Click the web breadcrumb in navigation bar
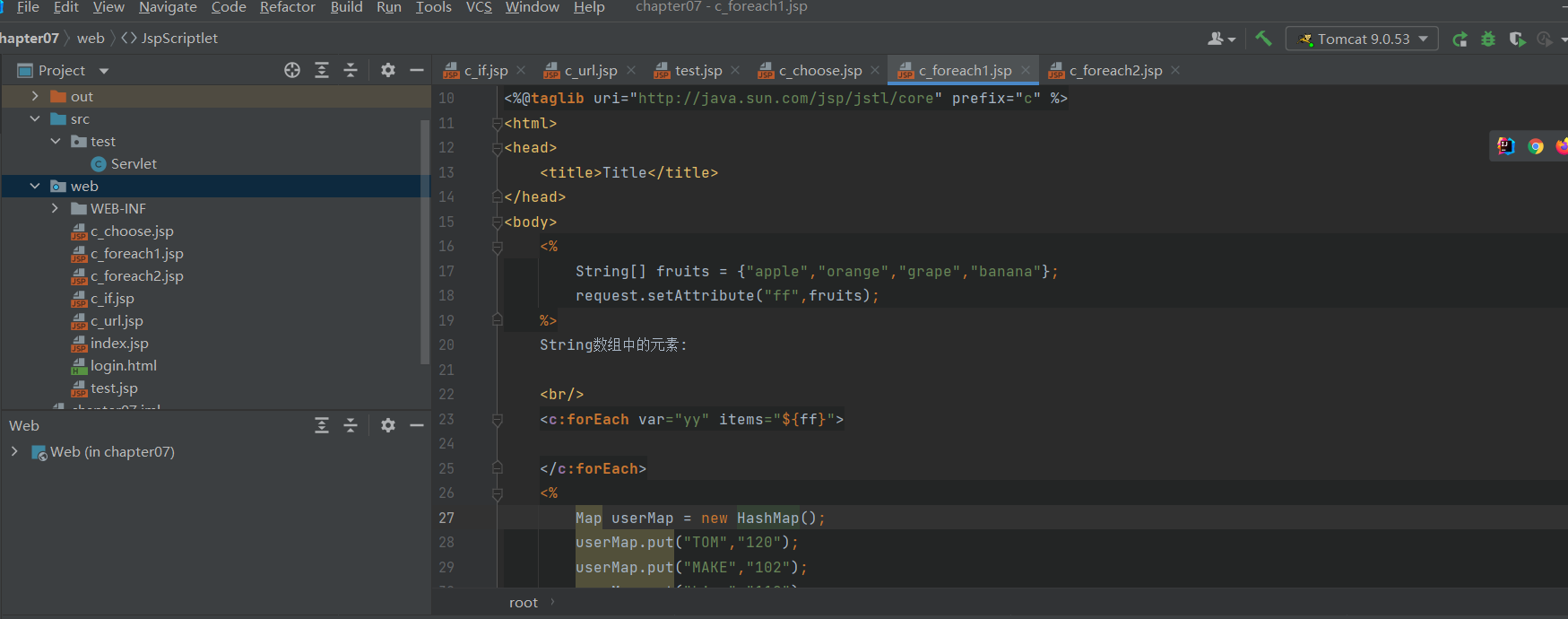 91,38
